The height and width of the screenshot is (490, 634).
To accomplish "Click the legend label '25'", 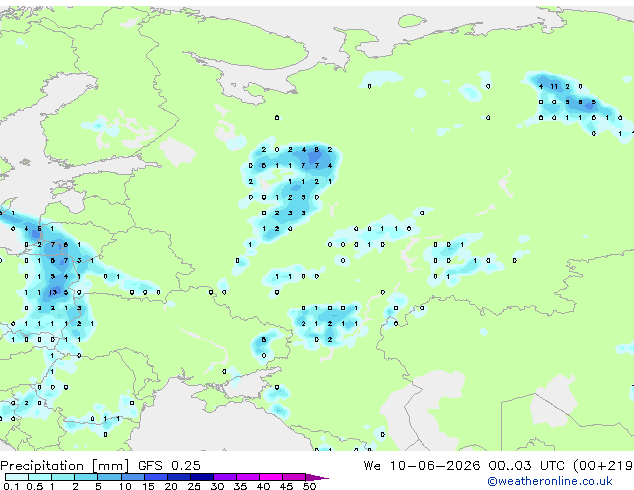I will (x=194, y=486).
